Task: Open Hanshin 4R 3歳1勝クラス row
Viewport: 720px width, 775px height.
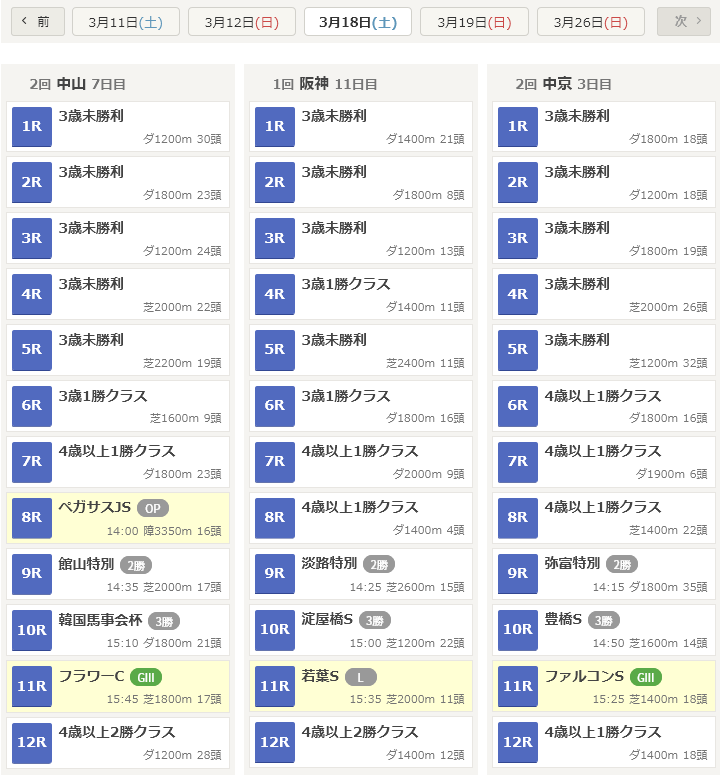Action: click(361, 294)
